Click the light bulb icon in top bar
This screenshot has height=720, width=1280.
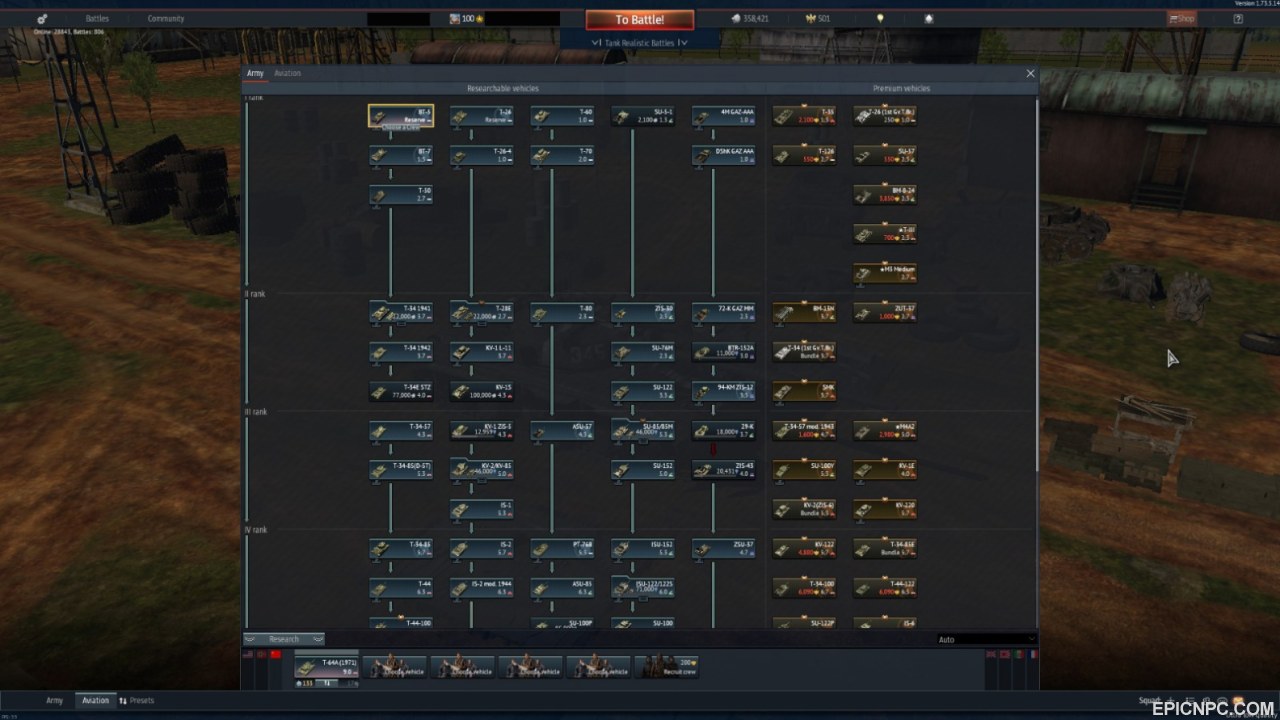pyautogui.click(x=880, y=18)
